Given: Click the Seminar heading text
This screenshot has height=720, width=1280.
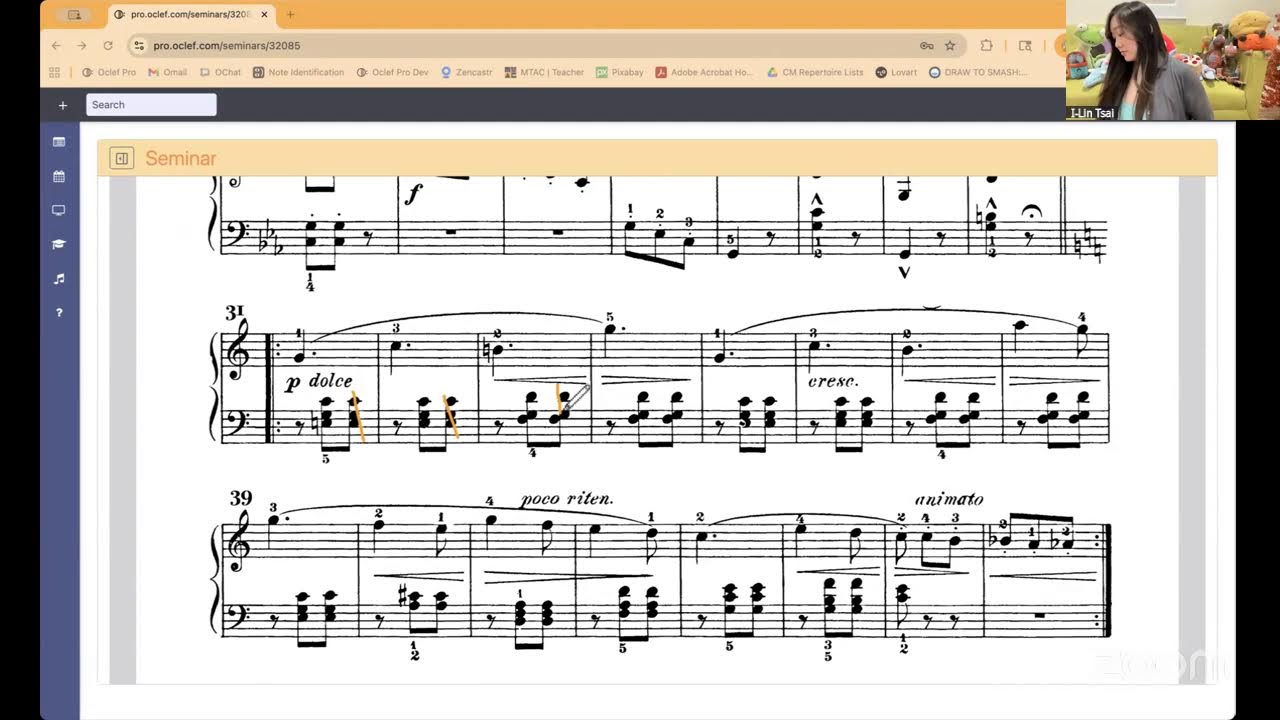Looking at the screenshot, I should [x=181, y=158].
